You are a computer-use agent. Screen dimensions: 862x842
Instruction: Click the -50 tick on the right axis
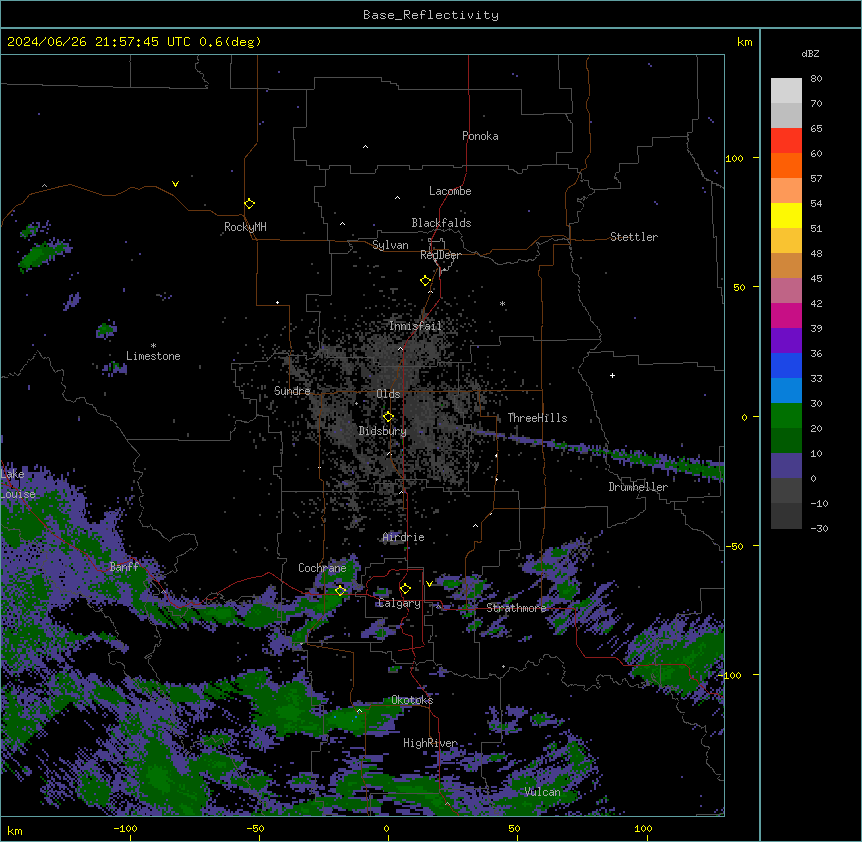click(734, 546)
